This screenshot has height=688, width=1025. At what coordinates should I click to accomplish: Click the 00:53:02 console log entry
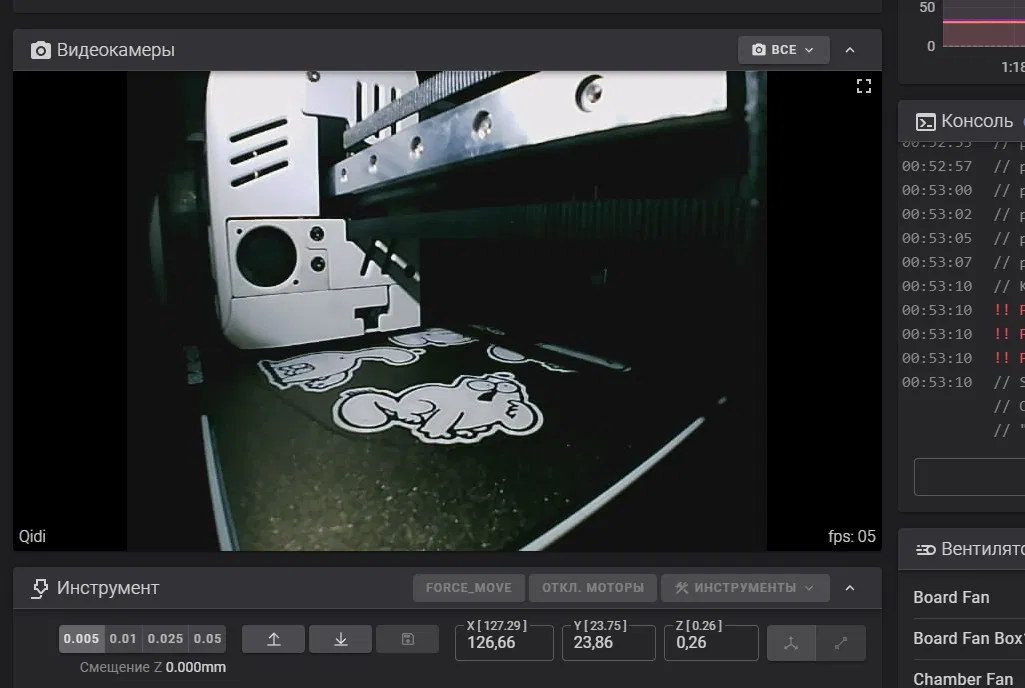click(x=963, y=215)
